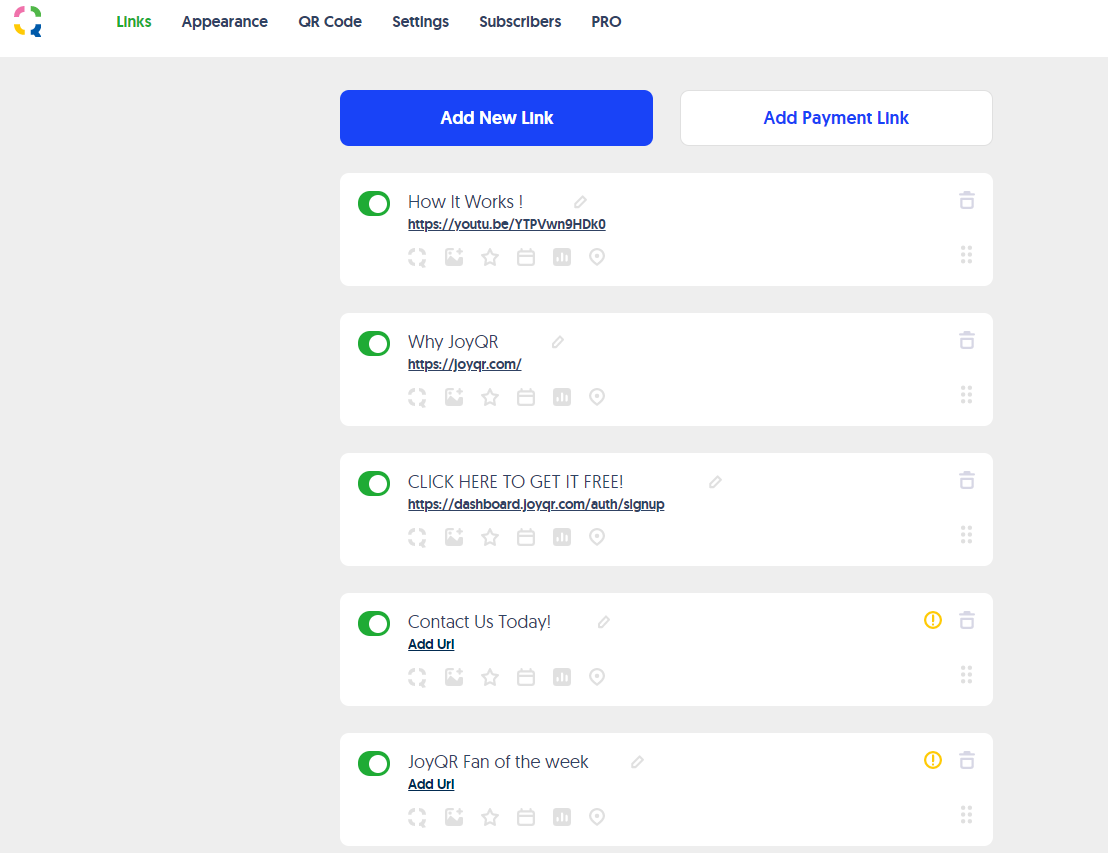This screenshot has width=1108, height=853.
Task: Switch to the Appearance tab
Action: point(225,22)
